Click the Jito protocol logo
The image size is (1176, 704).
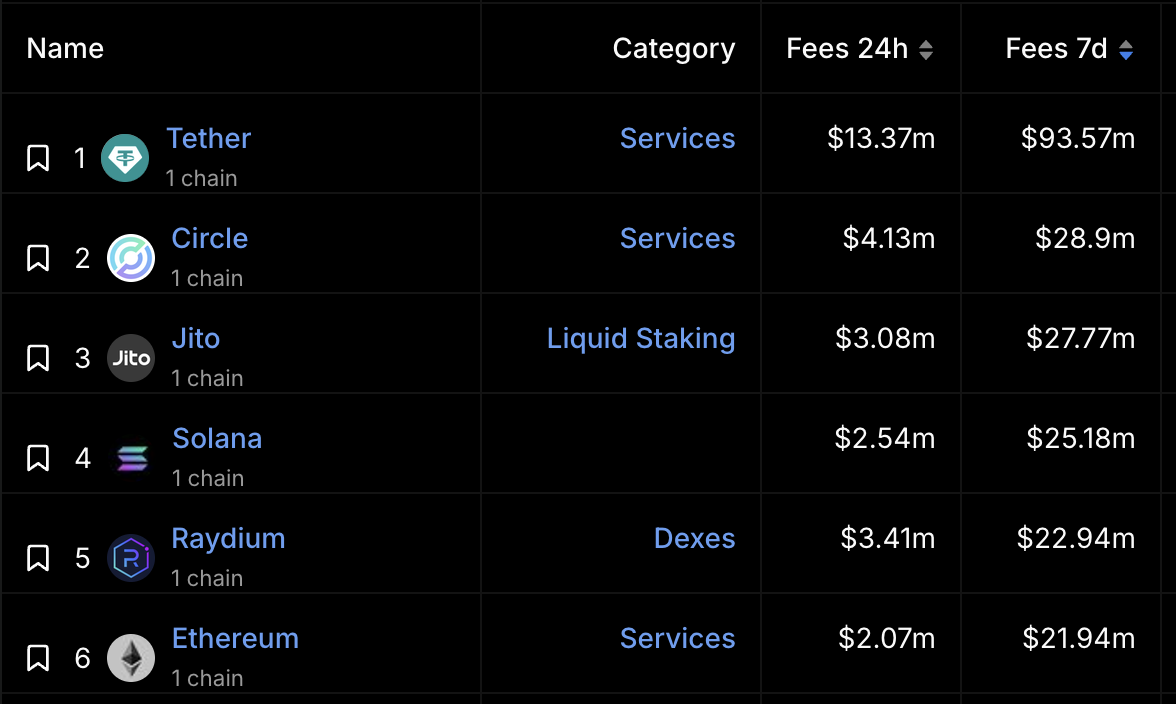(x=131, y=357)
